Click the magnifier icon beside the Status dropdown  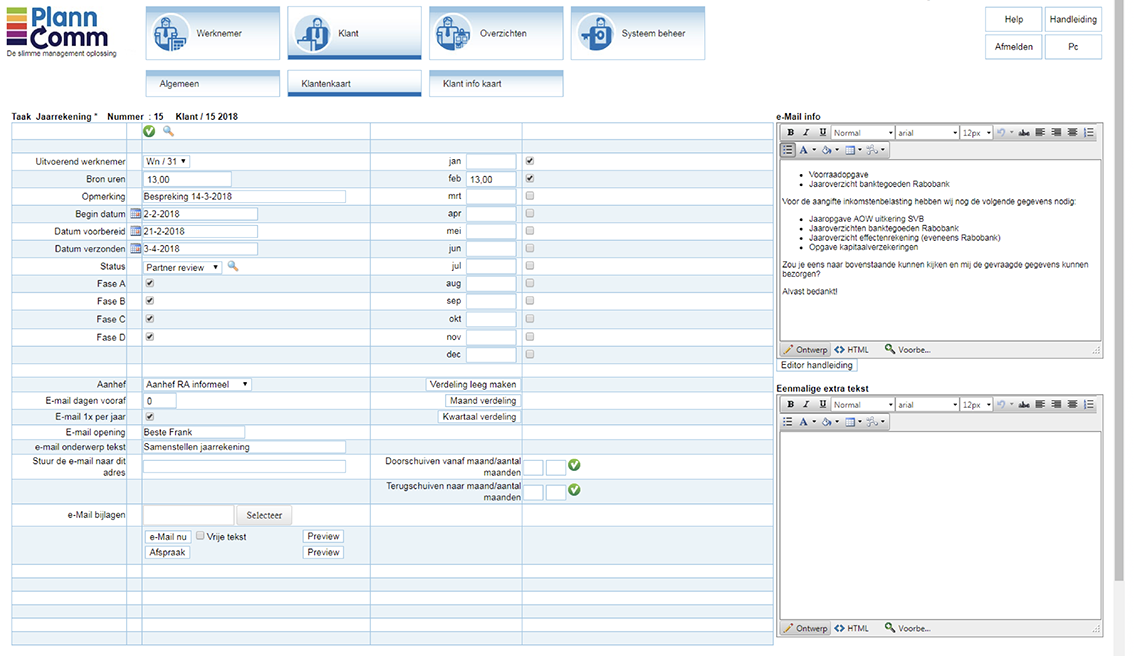pyautogui.click(x=233, y=266)
